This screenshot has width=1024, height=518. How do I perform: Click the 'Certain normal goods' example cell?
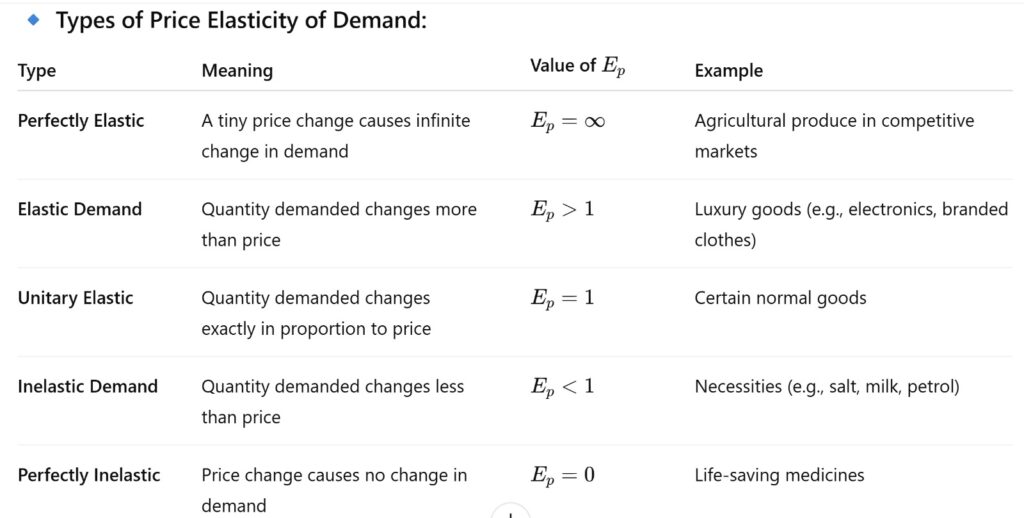[x=780, y=298]
